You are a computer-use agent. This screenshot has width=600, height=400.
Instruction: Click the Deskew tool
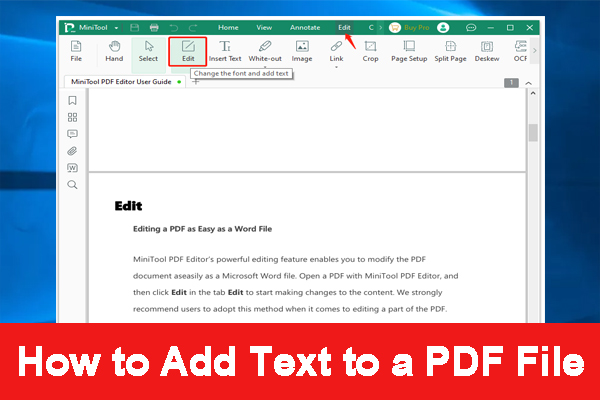[487, 51]
